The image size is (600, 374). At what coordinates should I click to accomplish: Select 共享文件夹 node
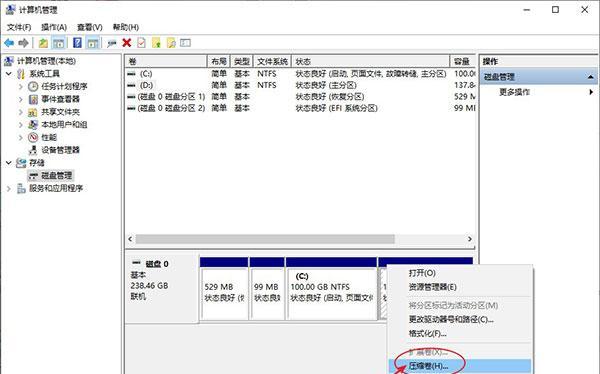pos(60,112)
